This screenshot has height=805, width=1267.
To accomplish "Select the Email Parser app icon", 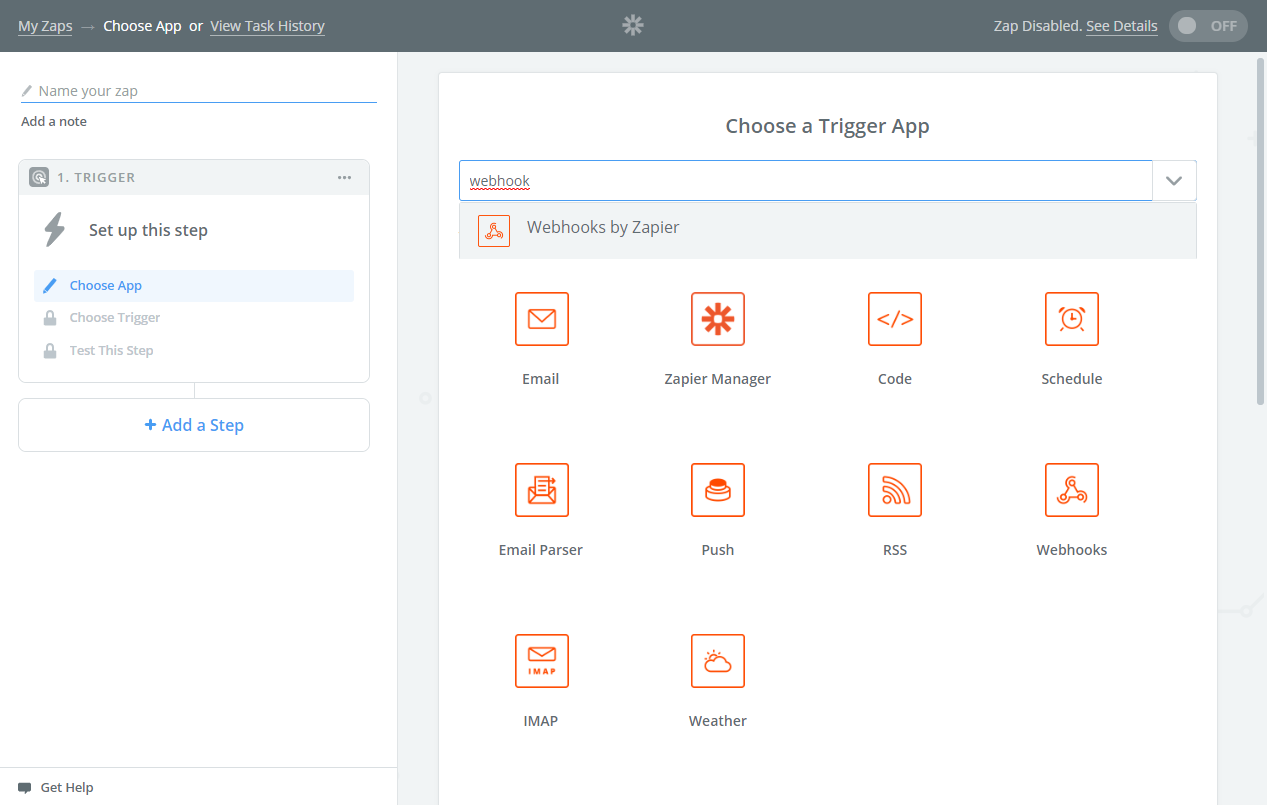I will pyautogui.click(x=541, y=490).
